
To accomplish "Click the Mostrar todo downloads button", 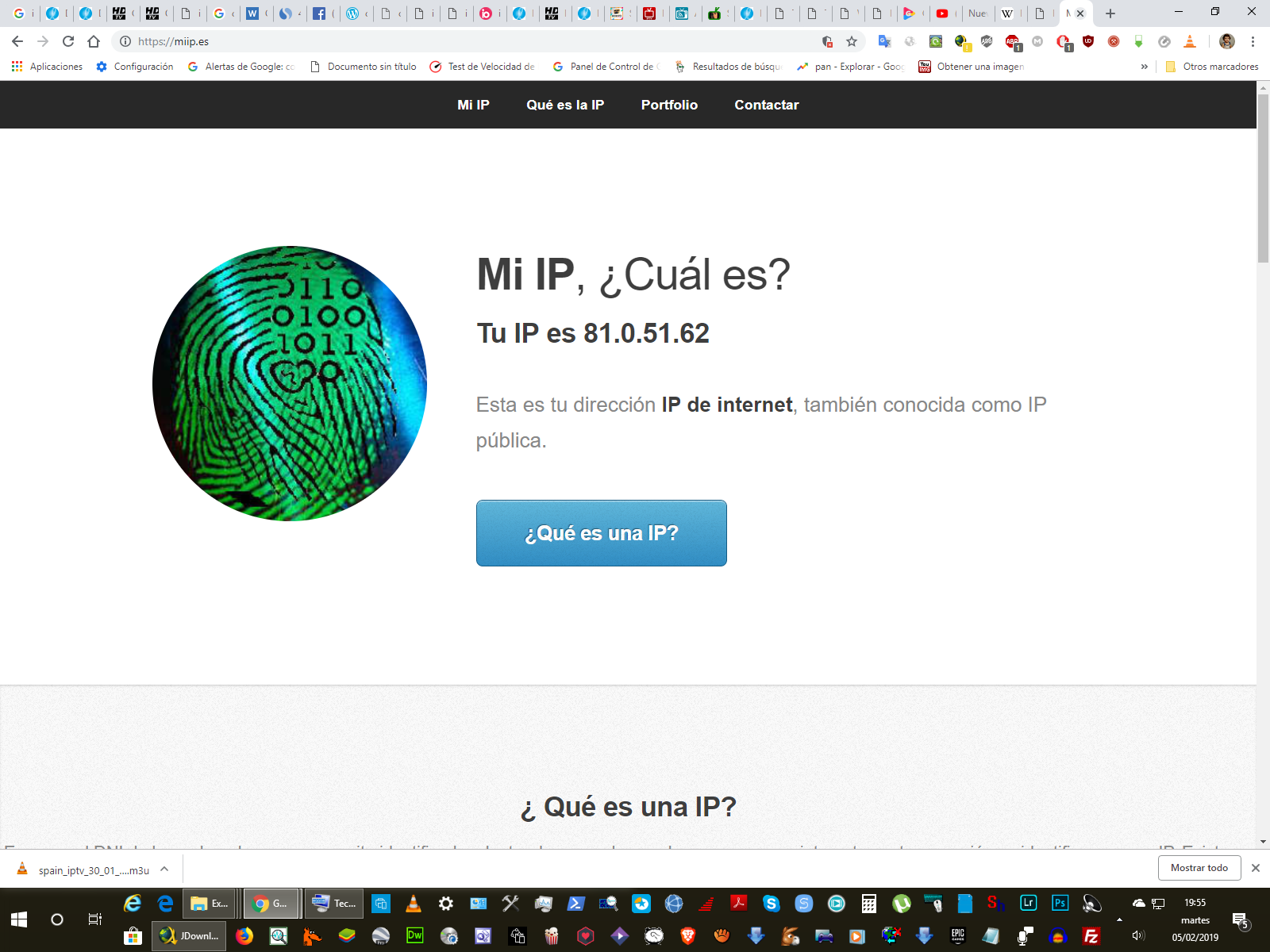I will (x=1199, y=868).
